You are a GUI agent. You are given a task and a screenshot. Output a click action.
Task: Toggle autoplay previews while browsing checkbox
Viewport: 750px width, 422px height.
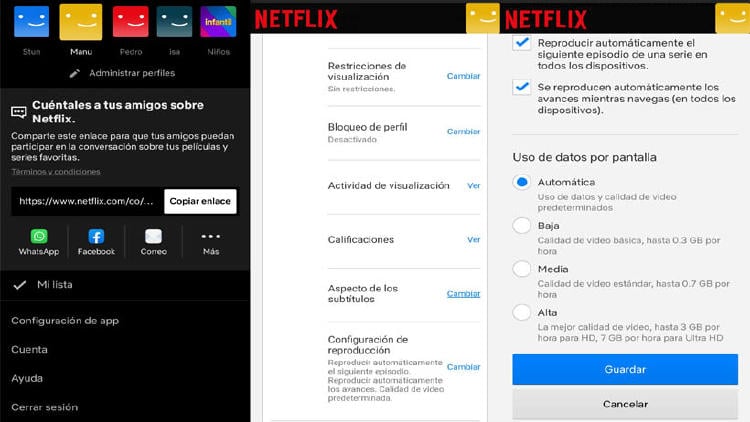pos(521,88)
